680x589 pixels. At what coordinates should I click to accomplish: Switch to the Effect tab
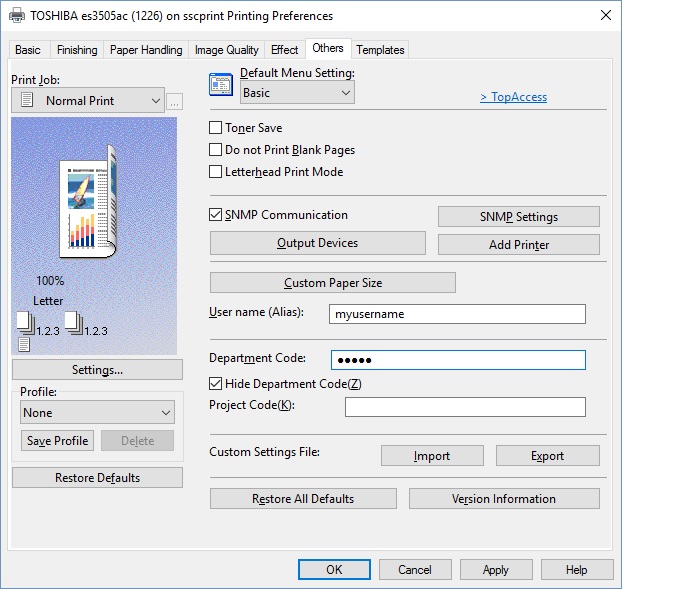(284, 50)
